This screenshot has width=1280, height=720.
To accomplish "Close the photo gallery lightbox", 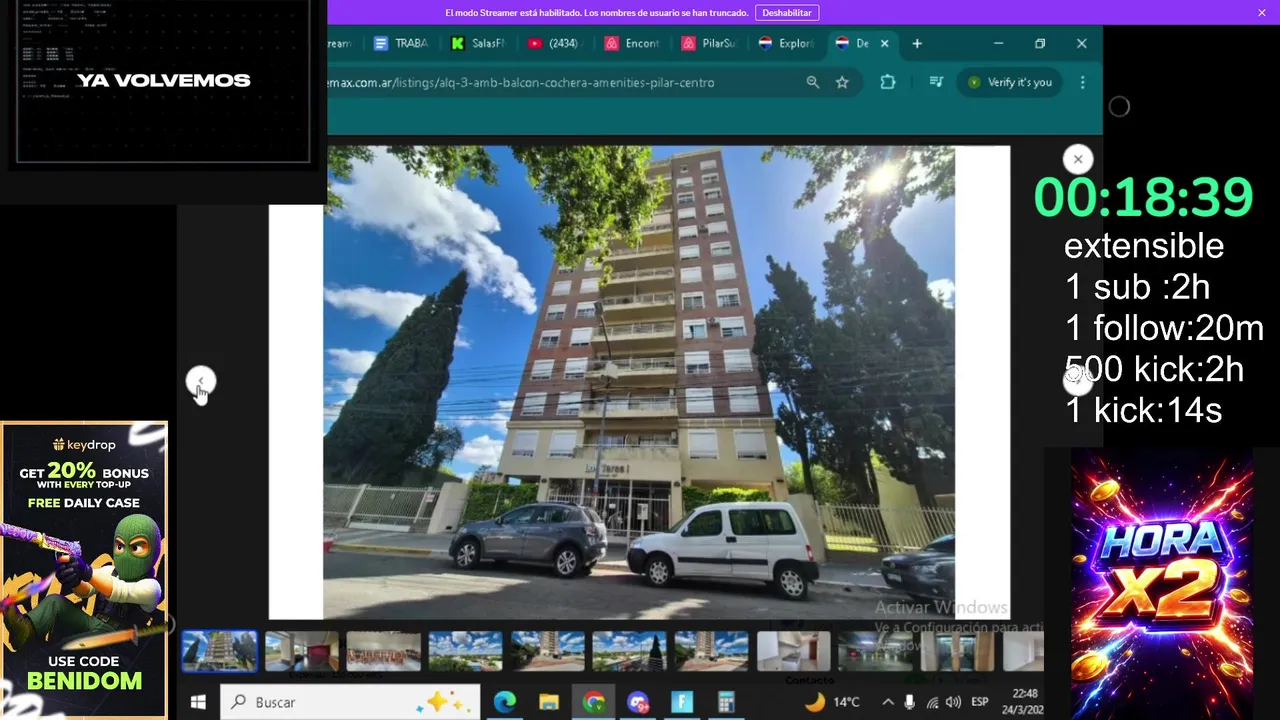I will (x=1078, y=159).
